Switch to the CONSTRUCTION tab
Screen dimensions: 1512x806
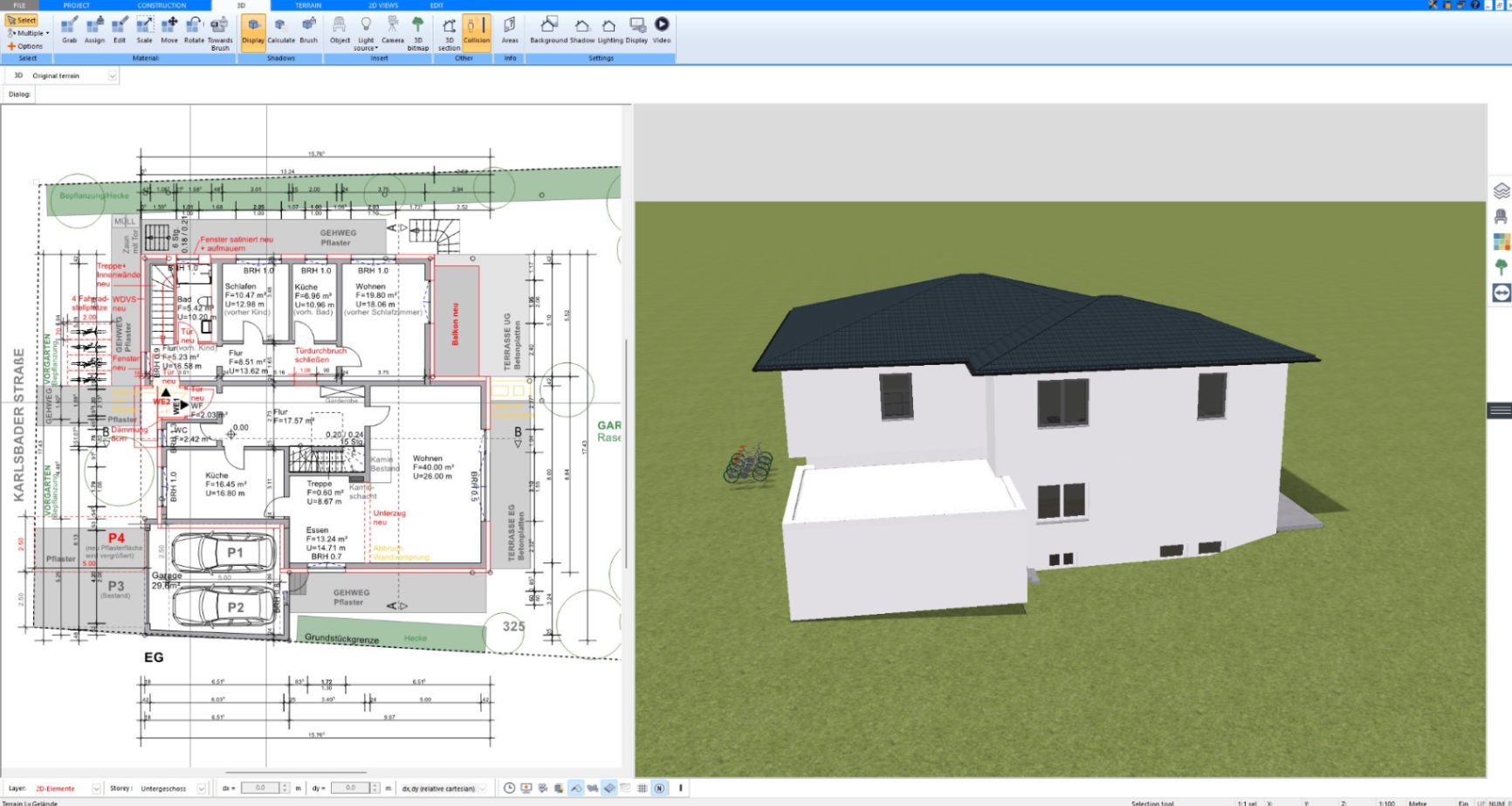(x=162, y=5)
